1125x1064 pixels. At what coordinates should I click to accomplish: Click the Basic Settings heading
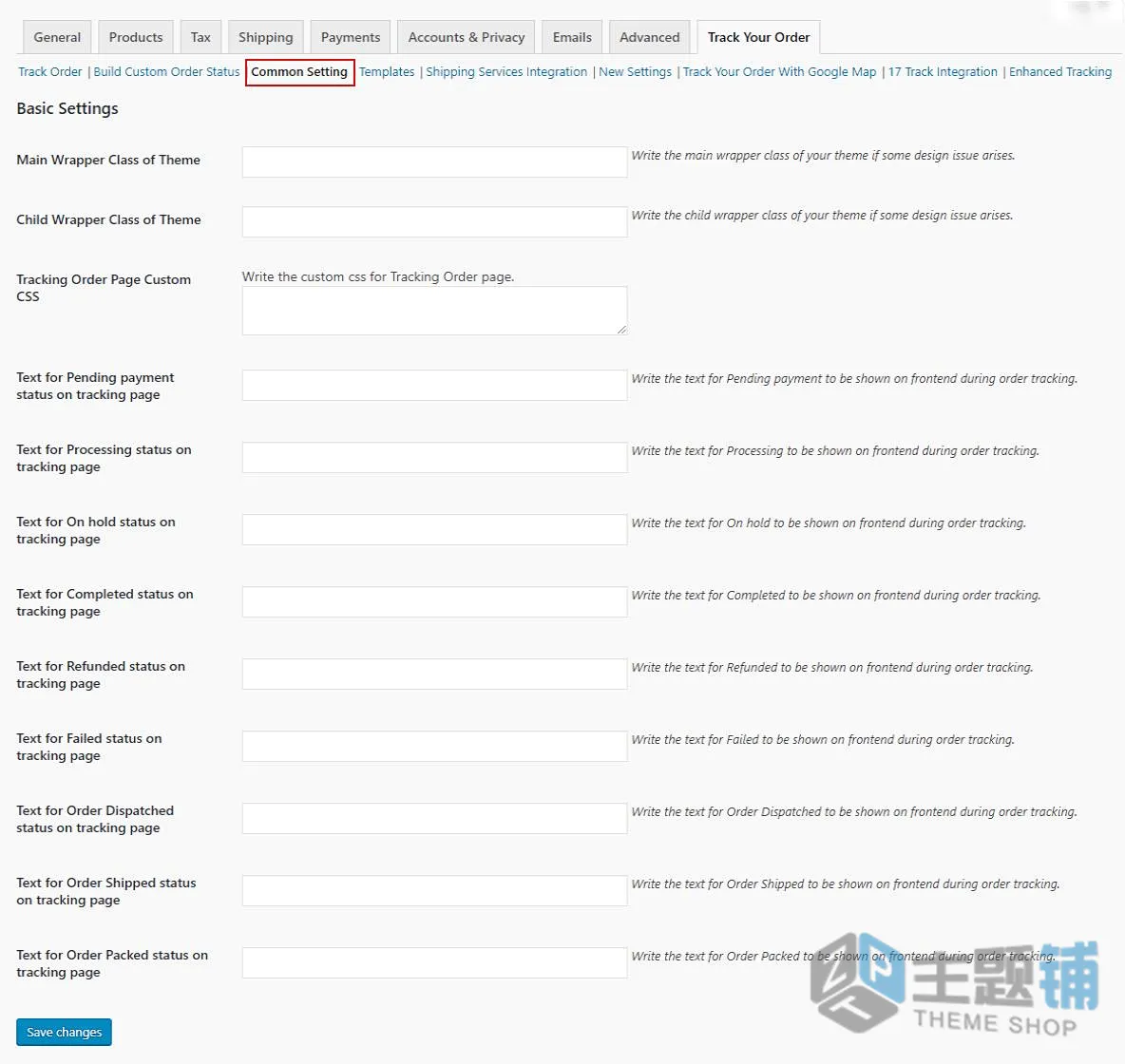pyautogui.click(x=67, y=108)
